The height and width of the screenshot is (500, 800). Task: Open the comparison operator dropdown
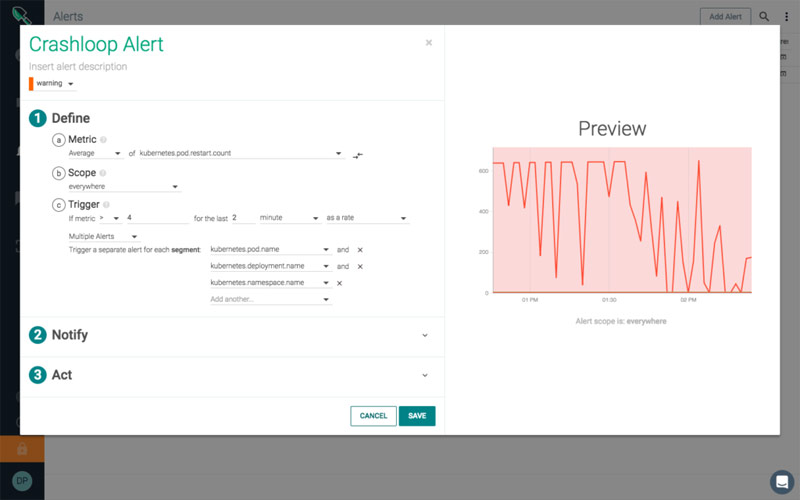tap(110, 218)
